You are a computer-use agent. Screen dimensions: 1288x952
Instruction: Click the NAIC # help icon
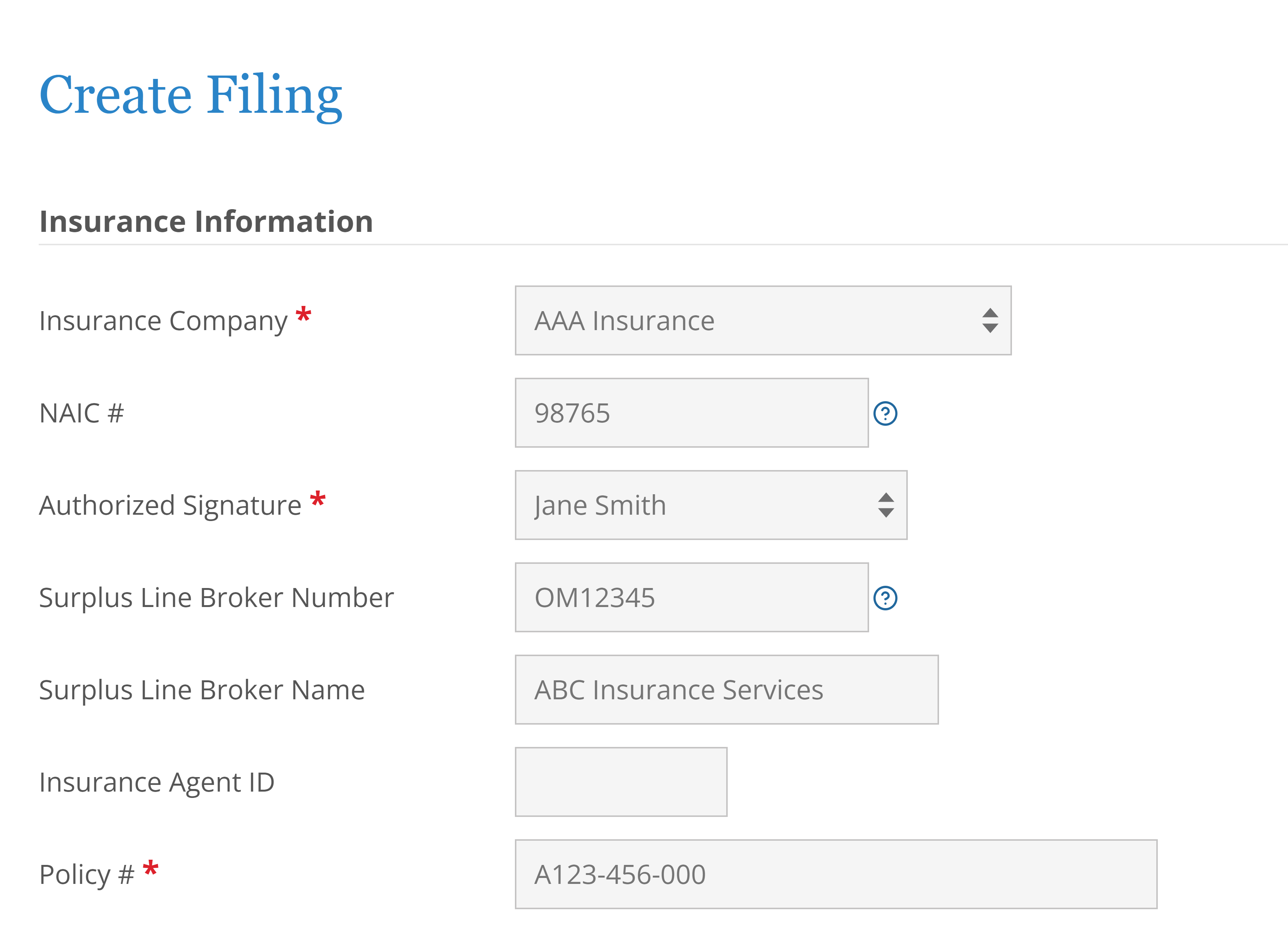pyautogui.click(x=885, y=414)
